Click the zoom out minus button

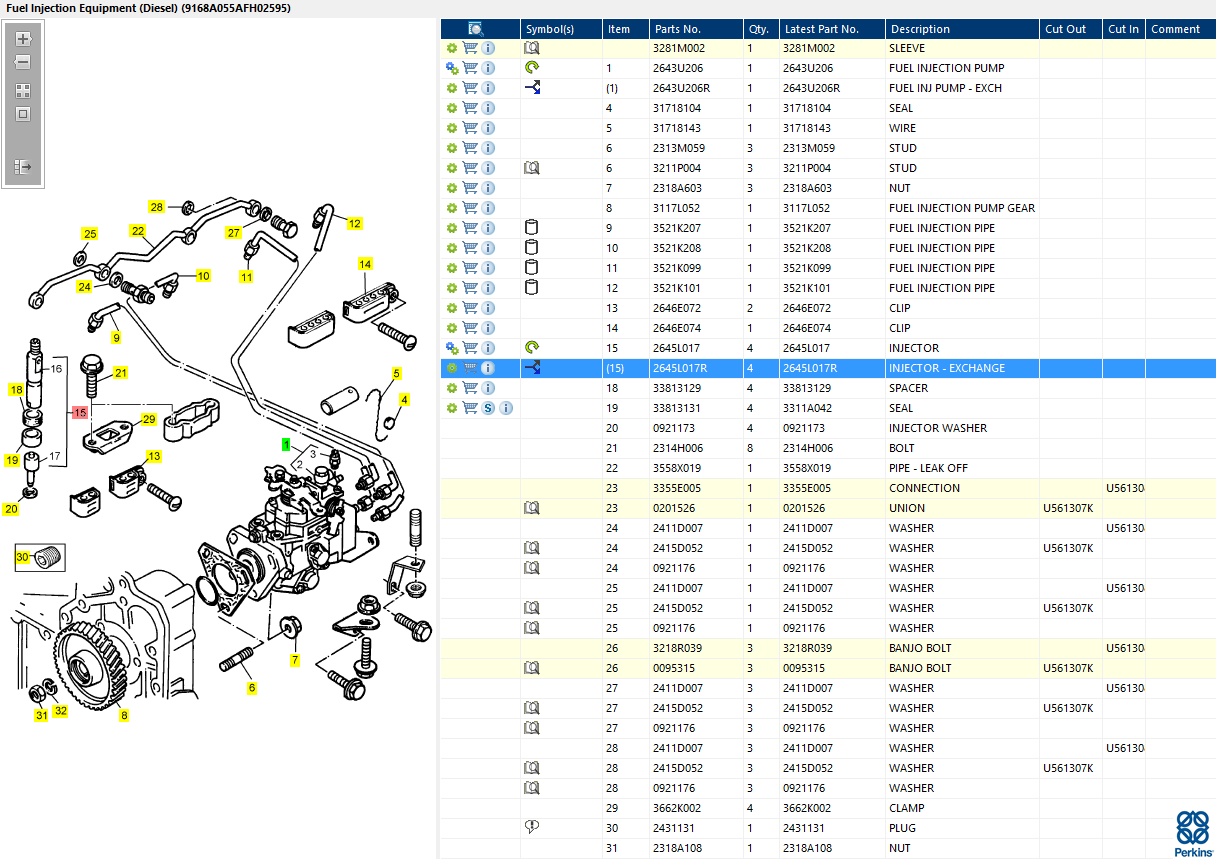click(23, 62)
